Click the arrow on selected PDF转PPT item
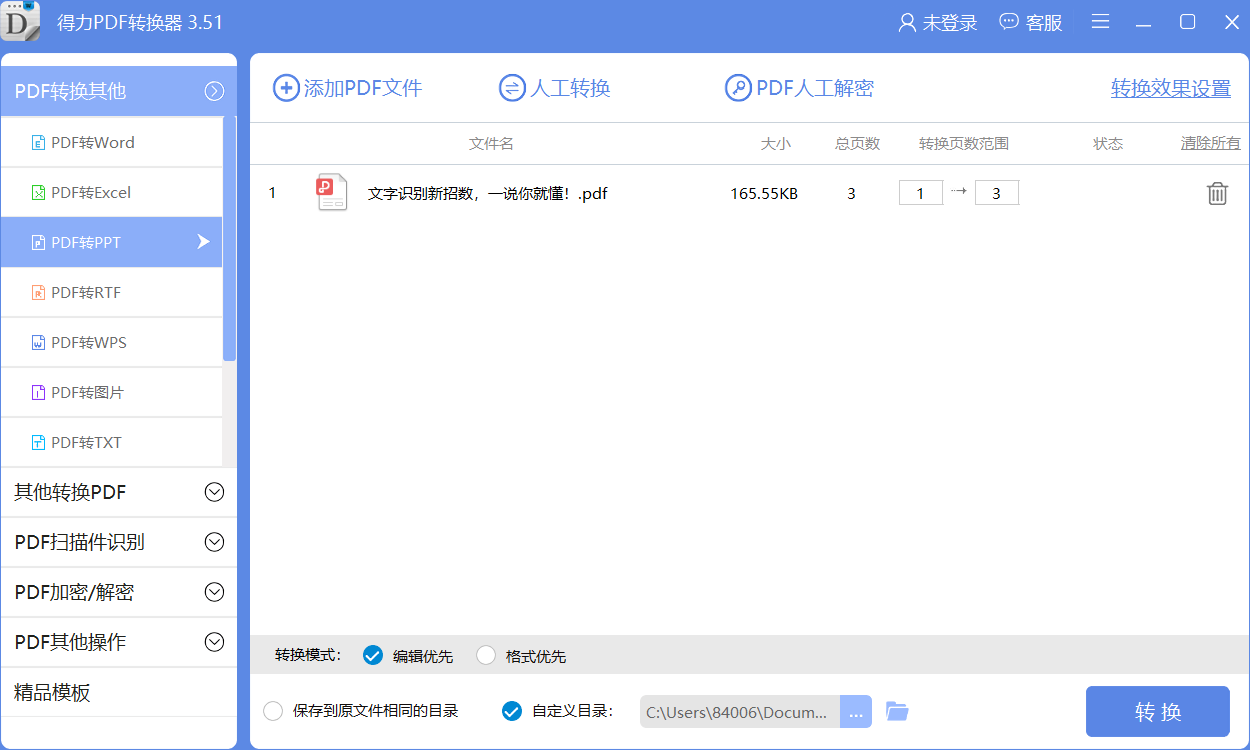 tap(203, 242)
